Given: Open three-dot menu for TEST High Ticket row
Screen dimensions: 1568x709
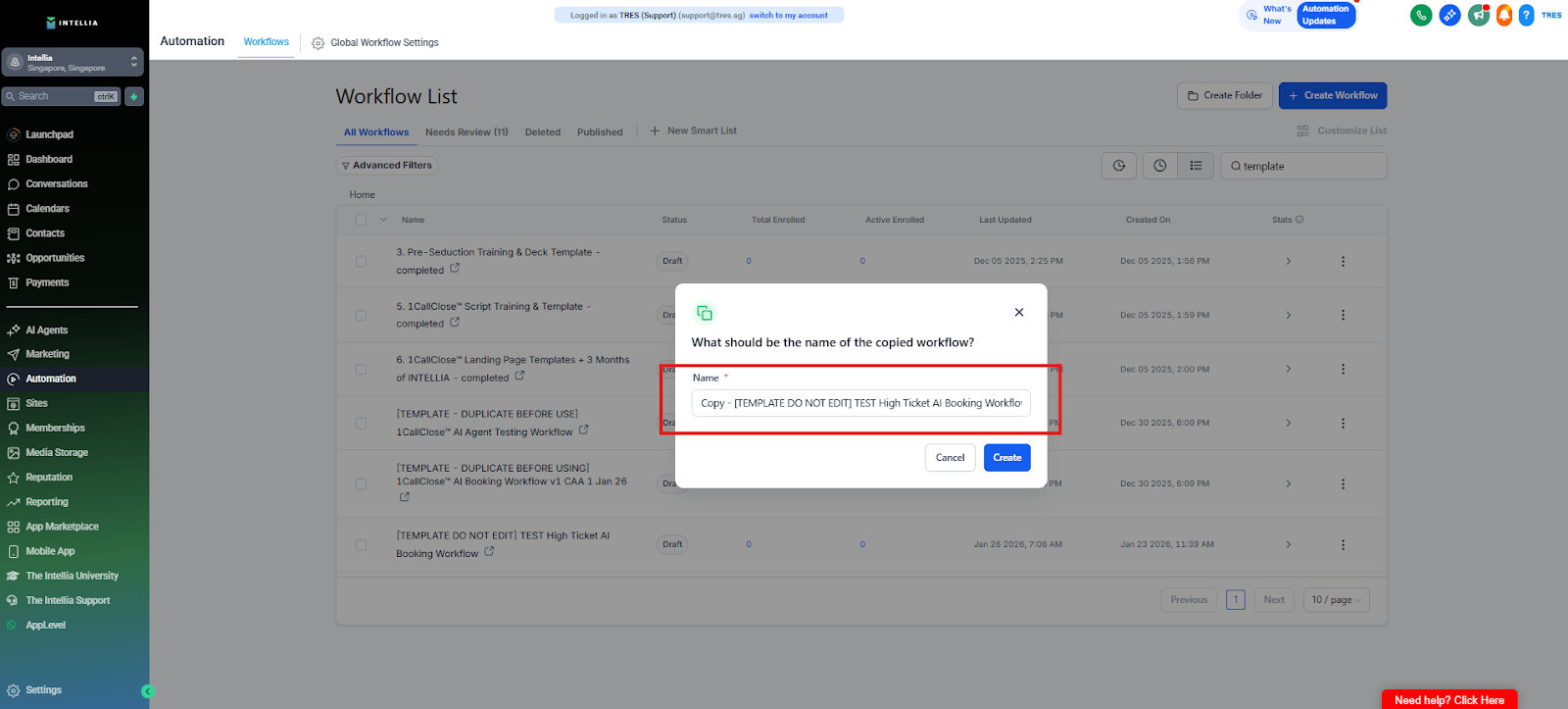Looking at the screenshot, I should click(x=1343, y=544).
